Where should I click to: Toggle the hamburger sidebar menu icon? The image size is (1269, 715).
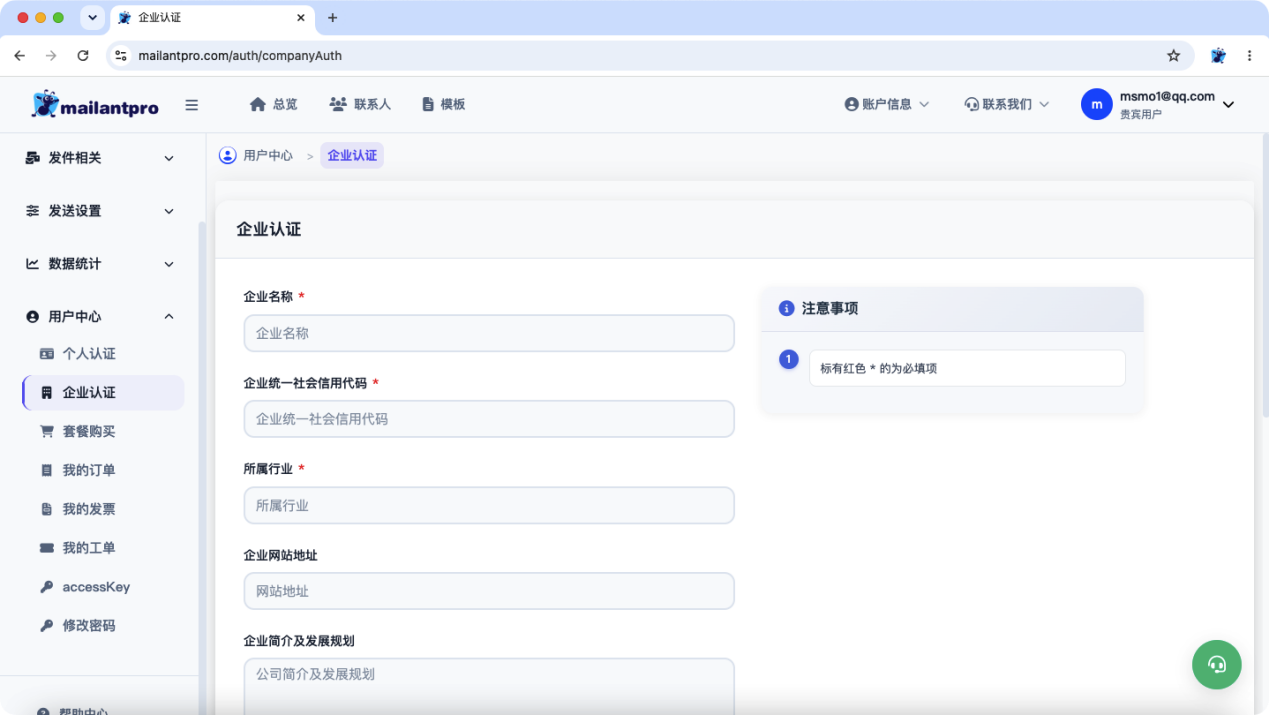coord(192,105)
